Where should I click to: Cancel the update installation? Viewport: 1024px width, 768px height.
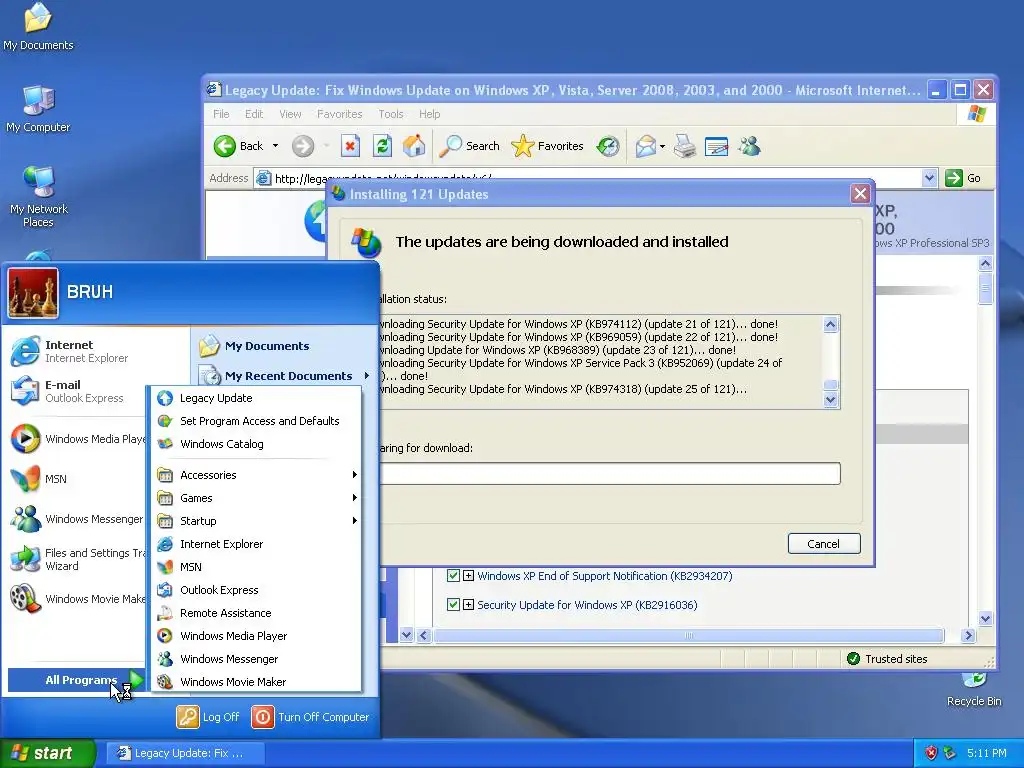tap(824, 543)
